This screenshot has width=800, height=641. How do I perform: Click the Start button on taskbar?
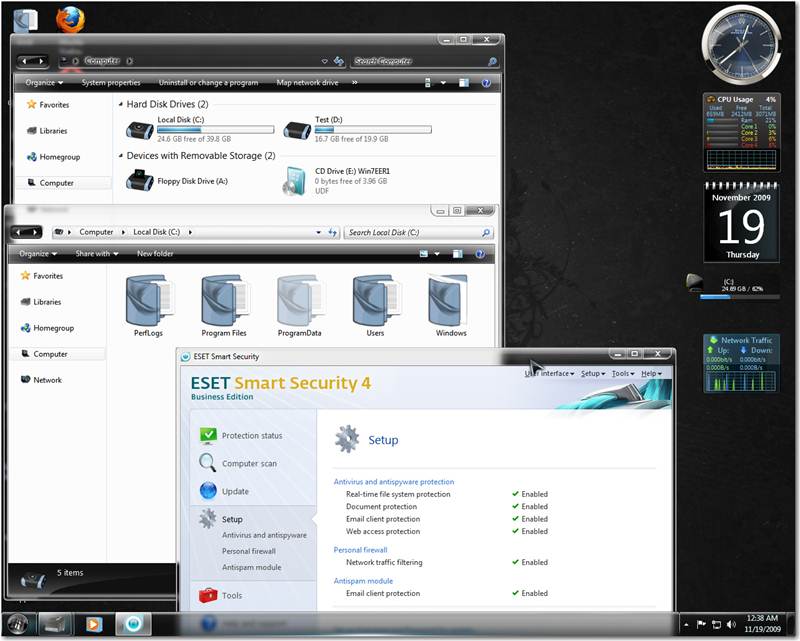(x=18, y=624)
